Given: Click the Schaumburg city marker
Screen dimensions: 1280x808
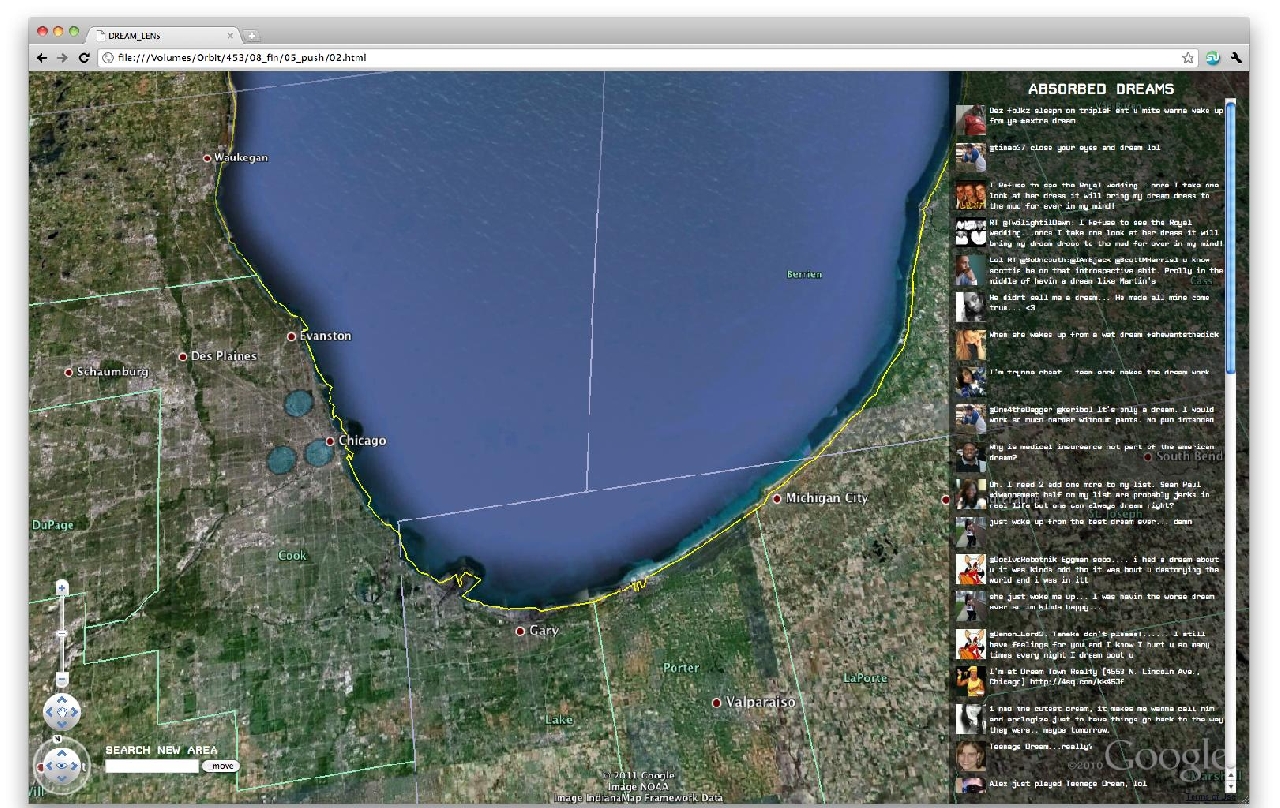Looking at the screenshot, I should [69, 372].
